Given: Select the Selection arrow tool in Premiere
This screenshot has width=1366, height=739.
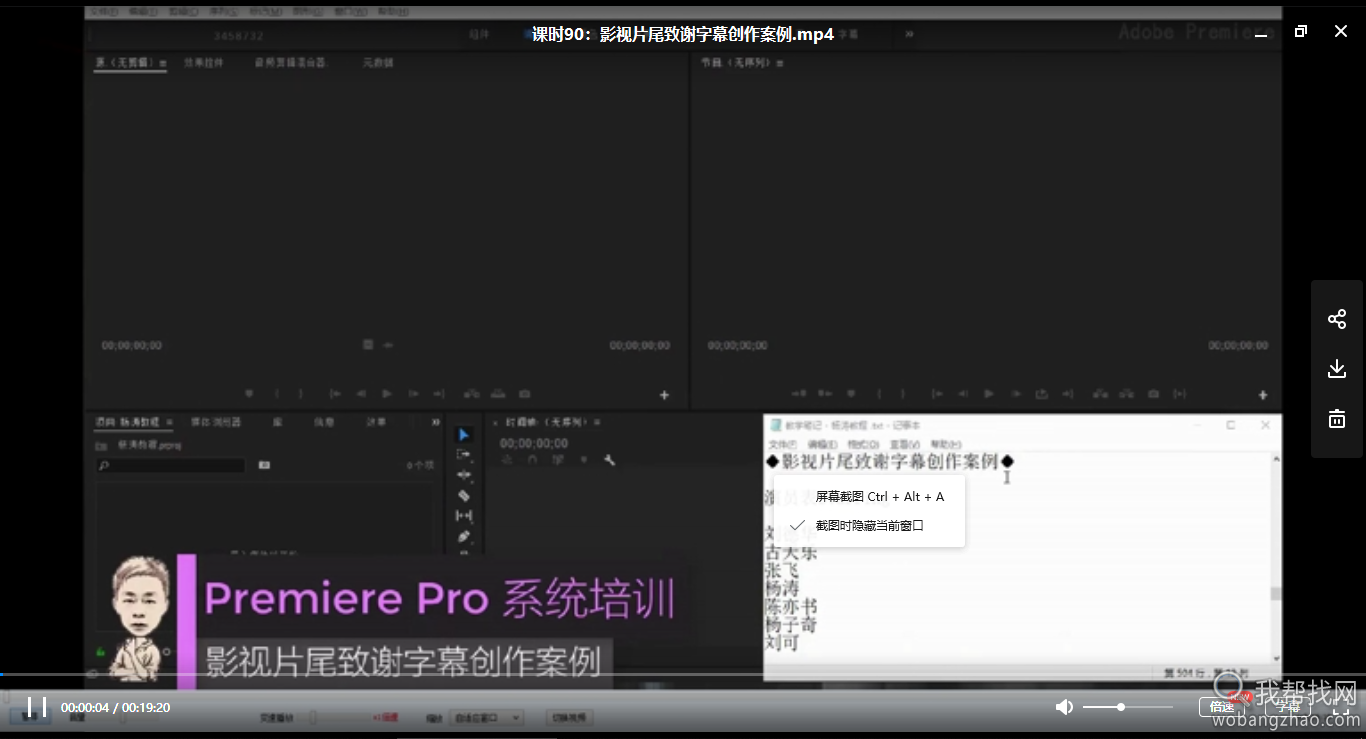Looking at the screenshot, I should click(x=463, y=435).
